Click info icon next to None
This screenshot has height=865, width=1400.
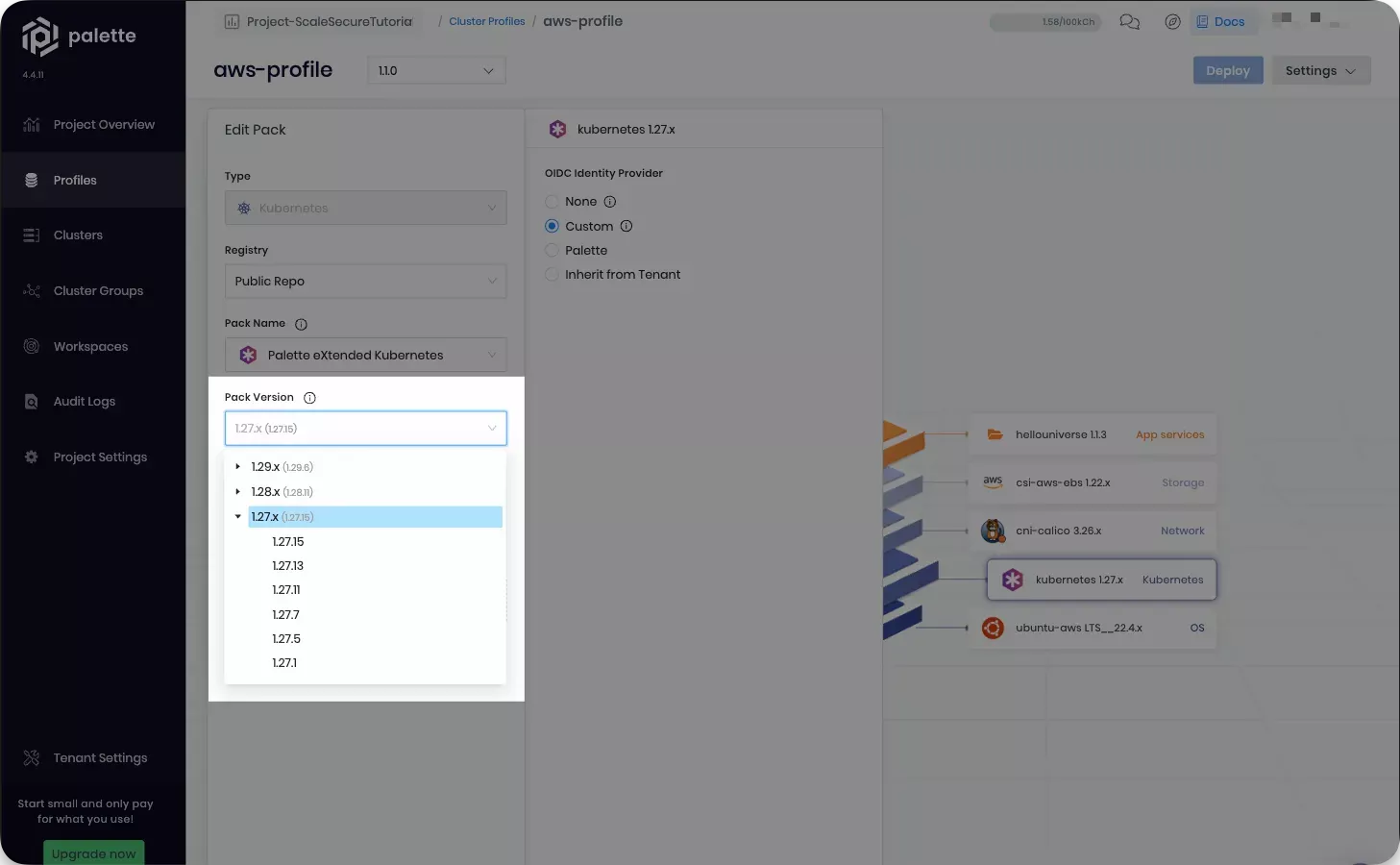click(x=610, y=202)
